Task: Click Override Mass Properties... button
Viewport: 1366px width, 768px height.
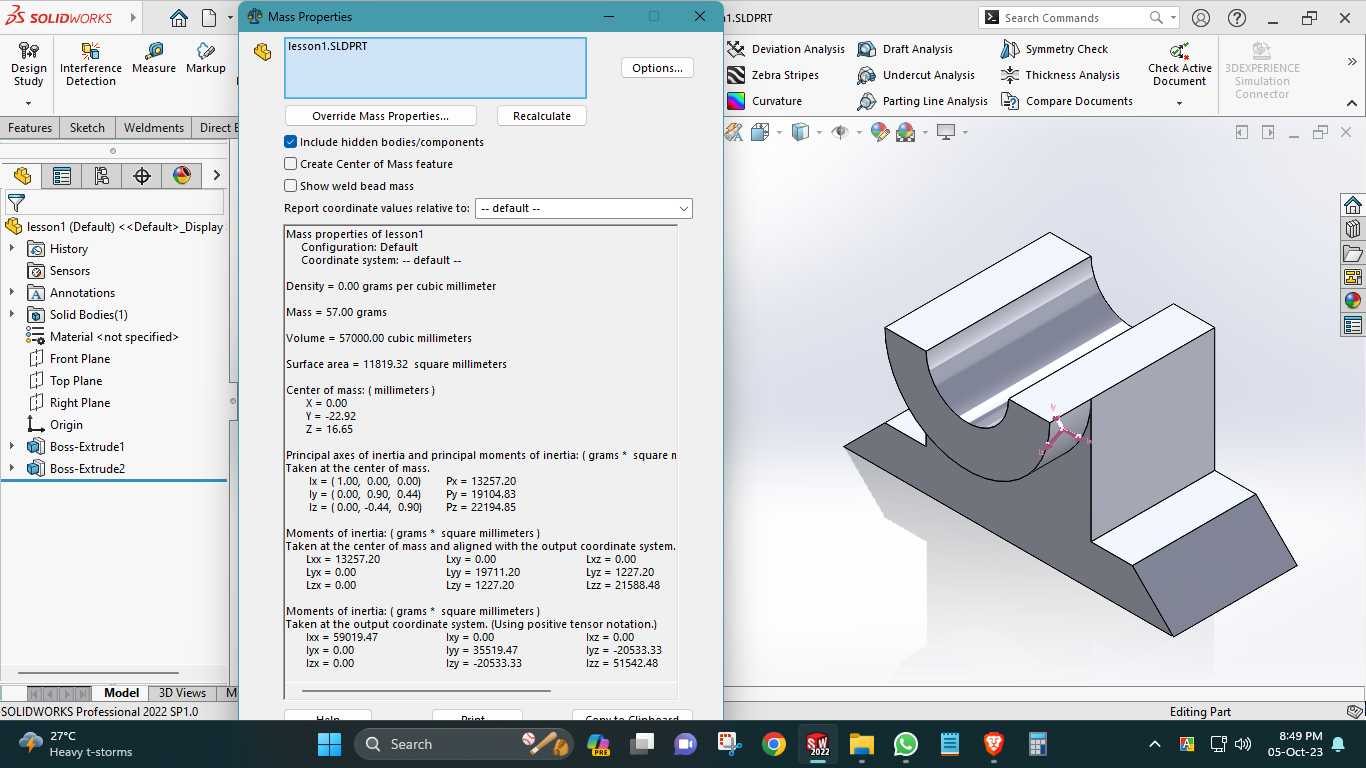Action: [380, 116]
